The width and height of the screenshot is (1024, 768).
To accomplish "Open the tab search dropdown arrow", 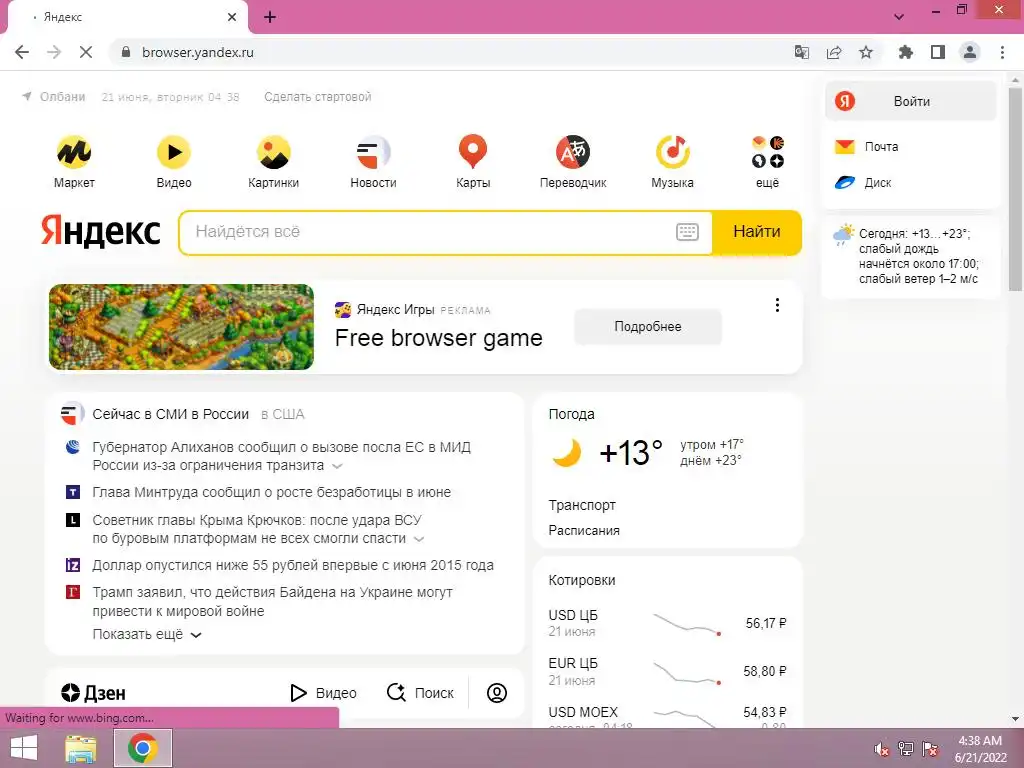I will 899,16.
